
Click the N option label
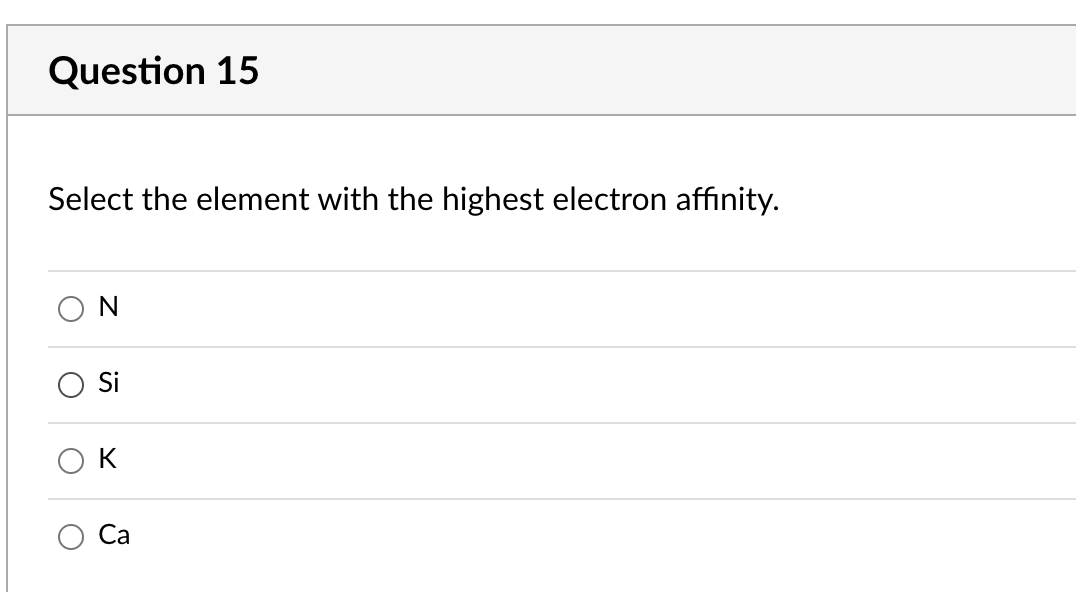pos(107,306)
